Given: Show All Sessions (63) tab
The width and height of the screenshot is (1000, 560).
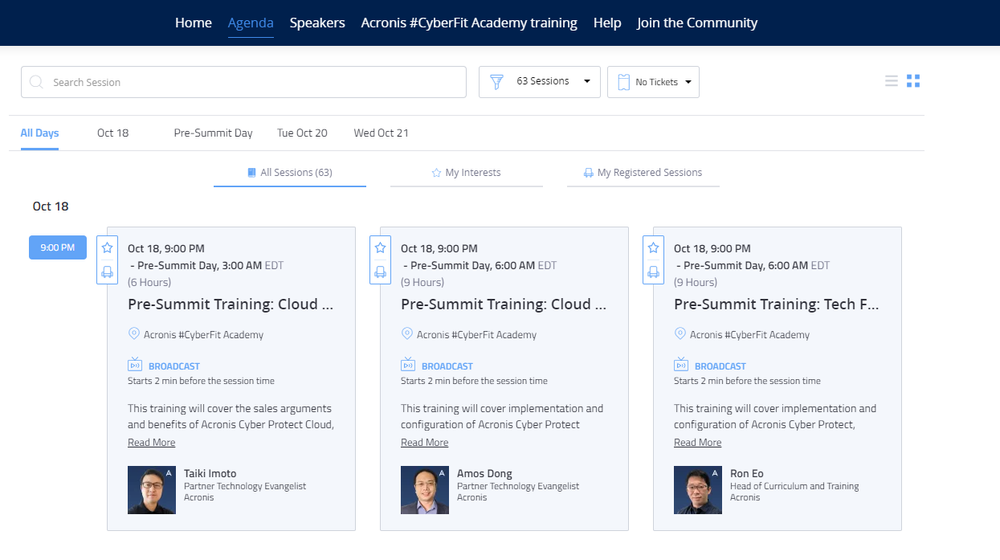Looking at the screenshot, I should 290,172.
